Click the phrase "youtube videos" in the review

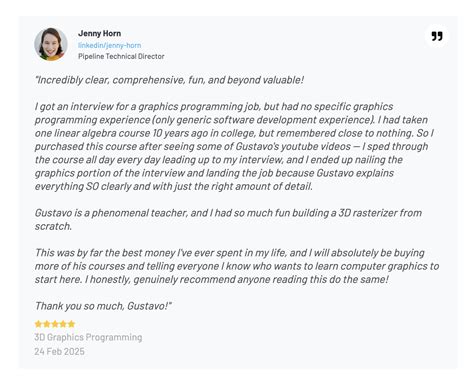click(x=316, y=147)
